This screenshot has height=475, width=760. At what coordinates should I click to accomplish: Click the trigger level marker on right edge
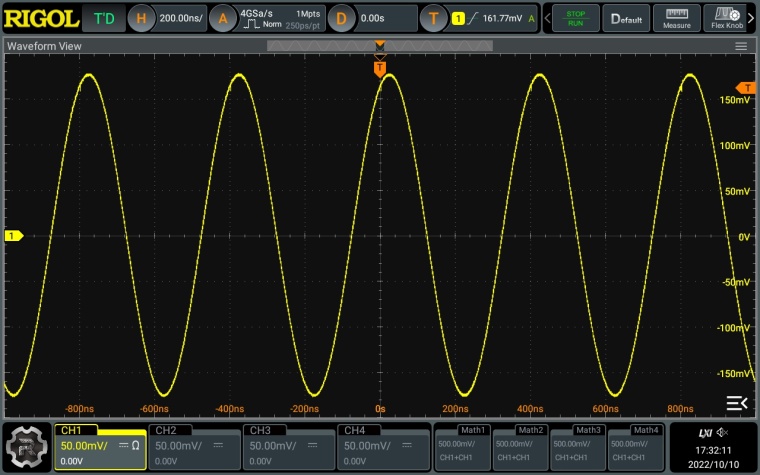pyautogui.click(x=745, y=88)
